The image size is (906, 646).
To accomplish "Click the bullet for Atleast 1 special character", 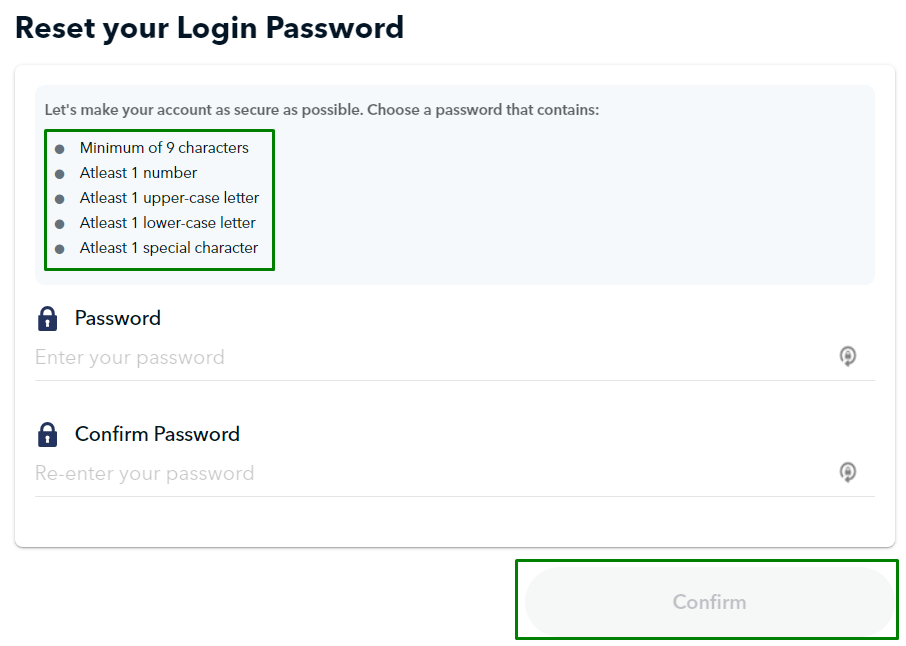I will [61, 248].
